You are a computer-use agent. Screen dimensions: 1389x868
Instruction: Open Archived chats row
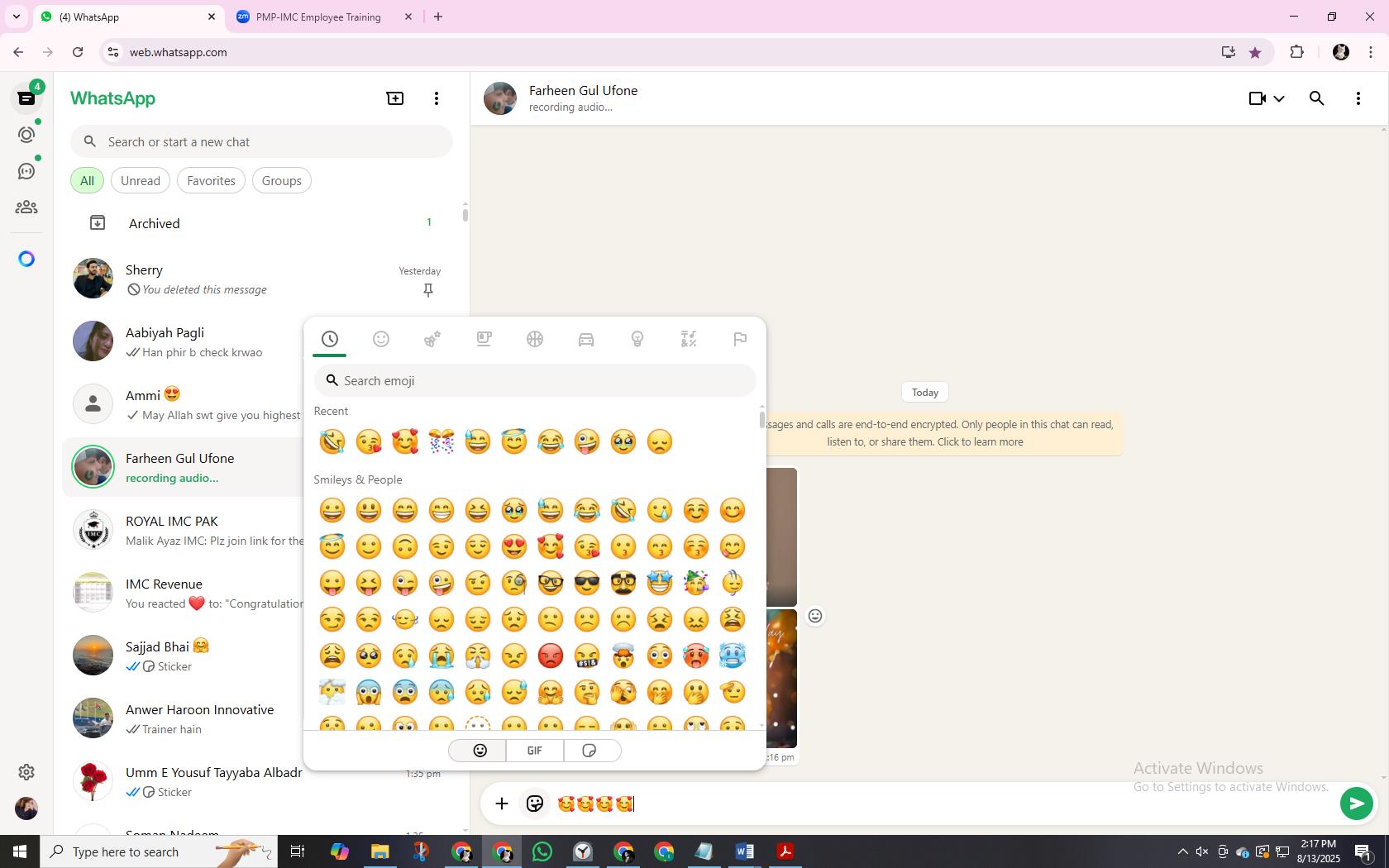click(x=261, y=223)
